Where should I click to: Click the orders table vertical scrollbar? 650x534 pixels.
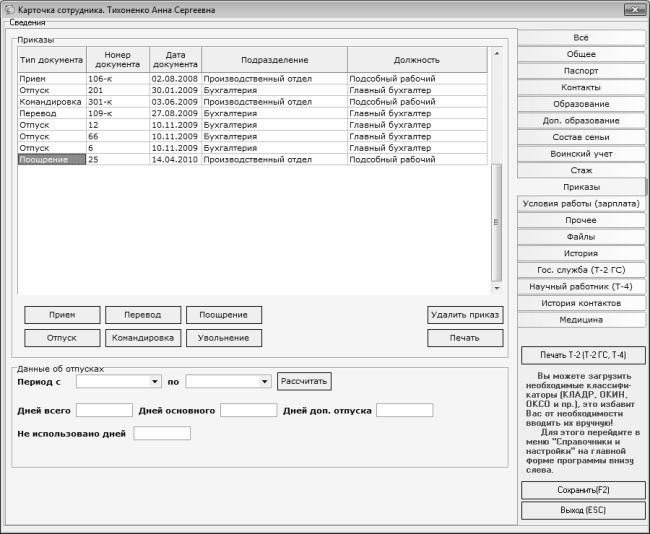click(x=496, y=220)
